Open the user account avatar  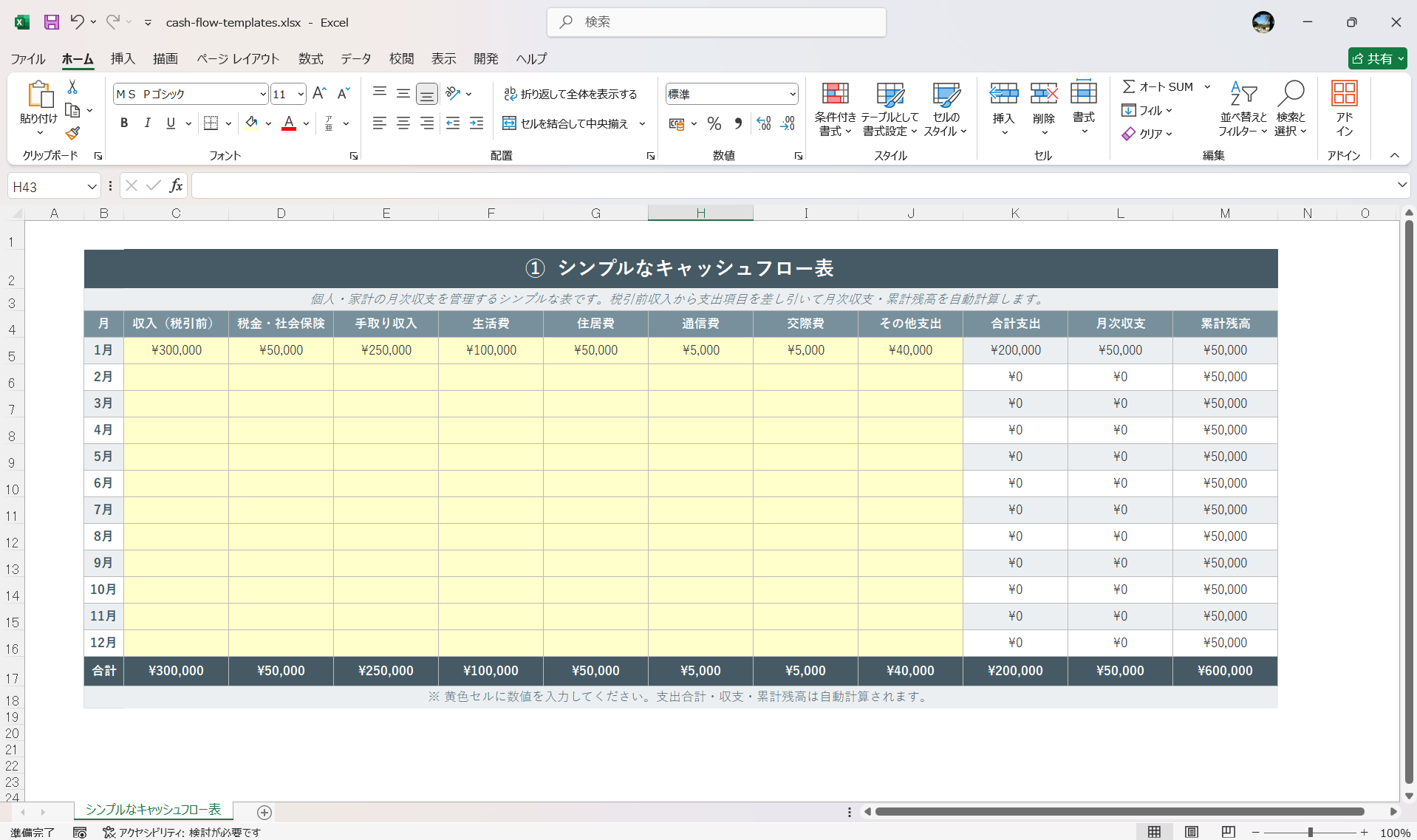pyautogui.click(x=1263, y=22)
